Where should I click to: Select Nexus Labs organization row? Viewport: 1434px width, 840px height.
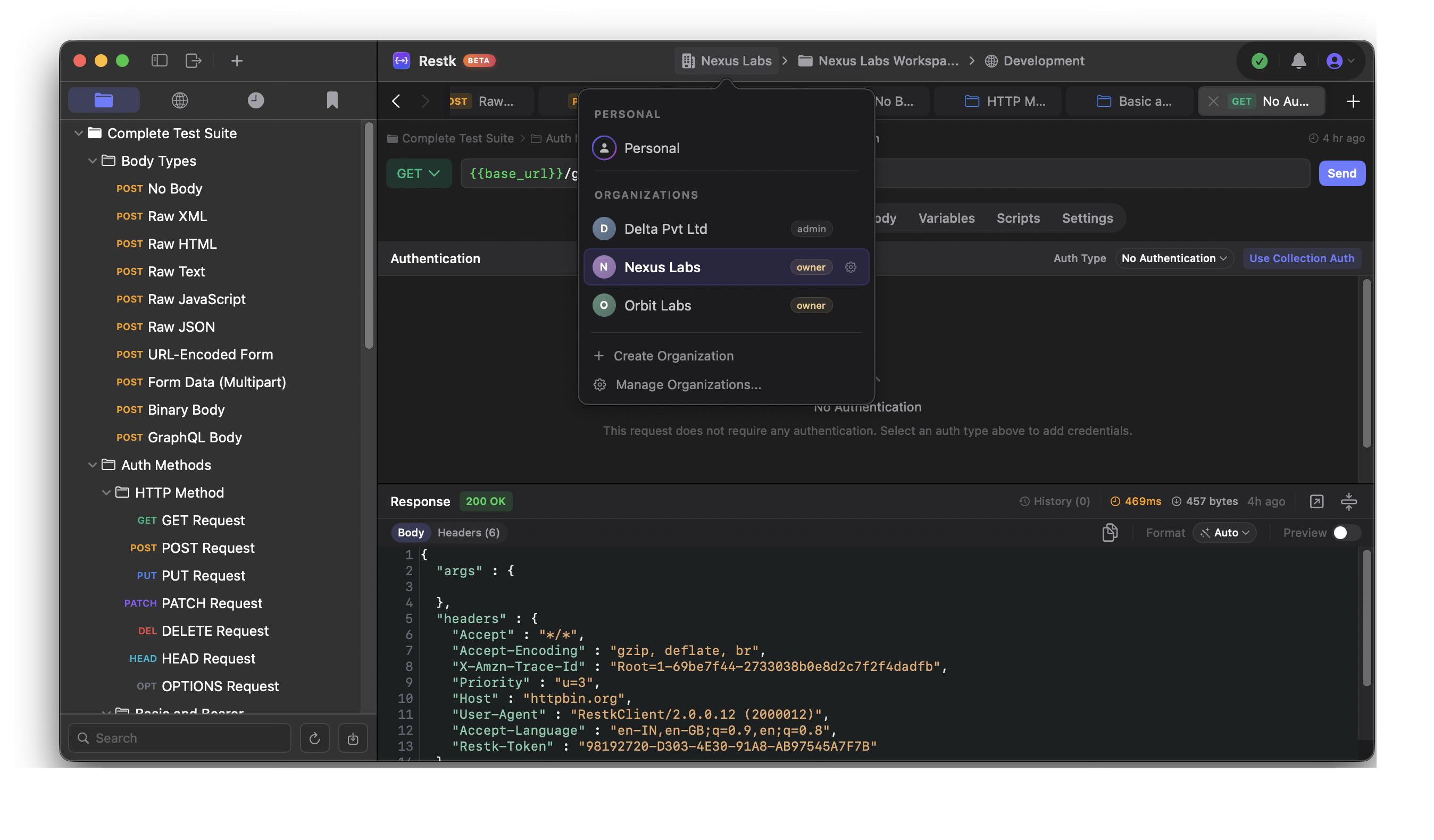726,267
